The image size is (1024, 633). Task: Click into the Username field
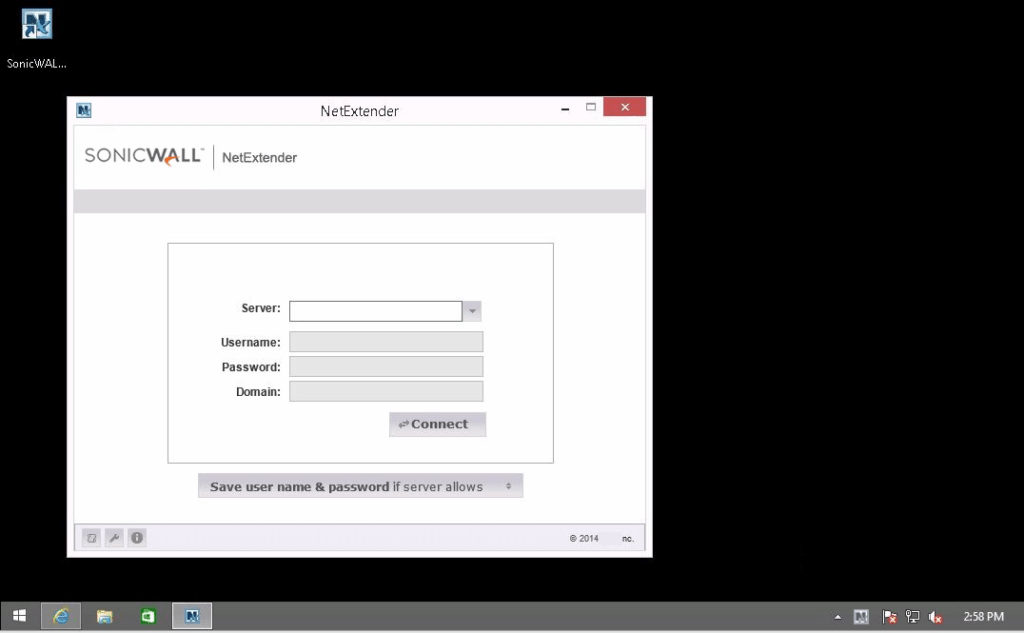[x=386, y=342]
